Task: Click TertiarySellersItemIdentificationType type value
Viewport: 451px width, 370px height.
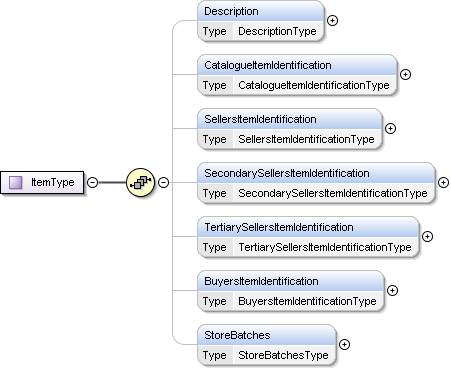Action: point(325,247)
